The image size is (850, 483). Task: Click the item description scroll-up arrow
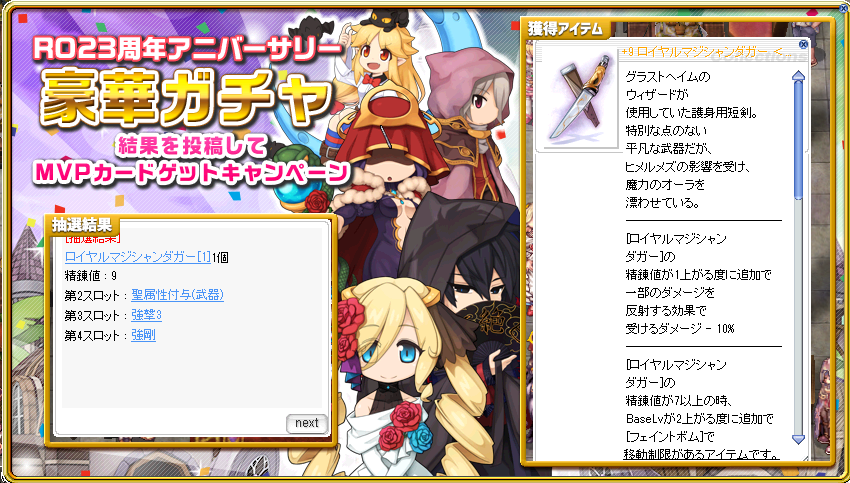[x=798, y=77]
